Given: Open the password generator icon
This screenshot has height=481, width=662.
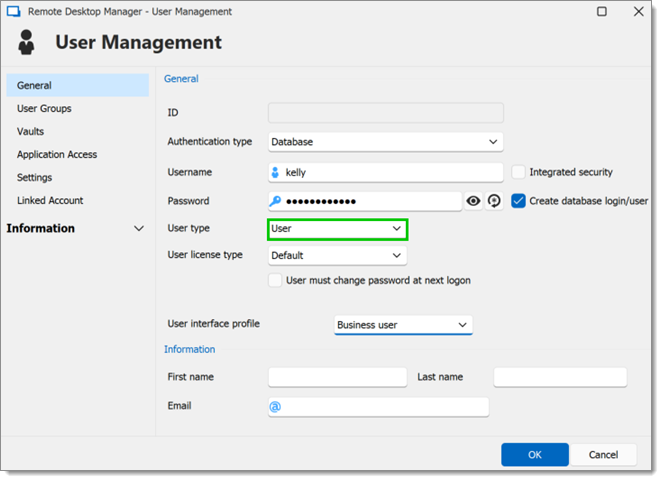Looking at the screenshot, I should [x=494, y=201].
